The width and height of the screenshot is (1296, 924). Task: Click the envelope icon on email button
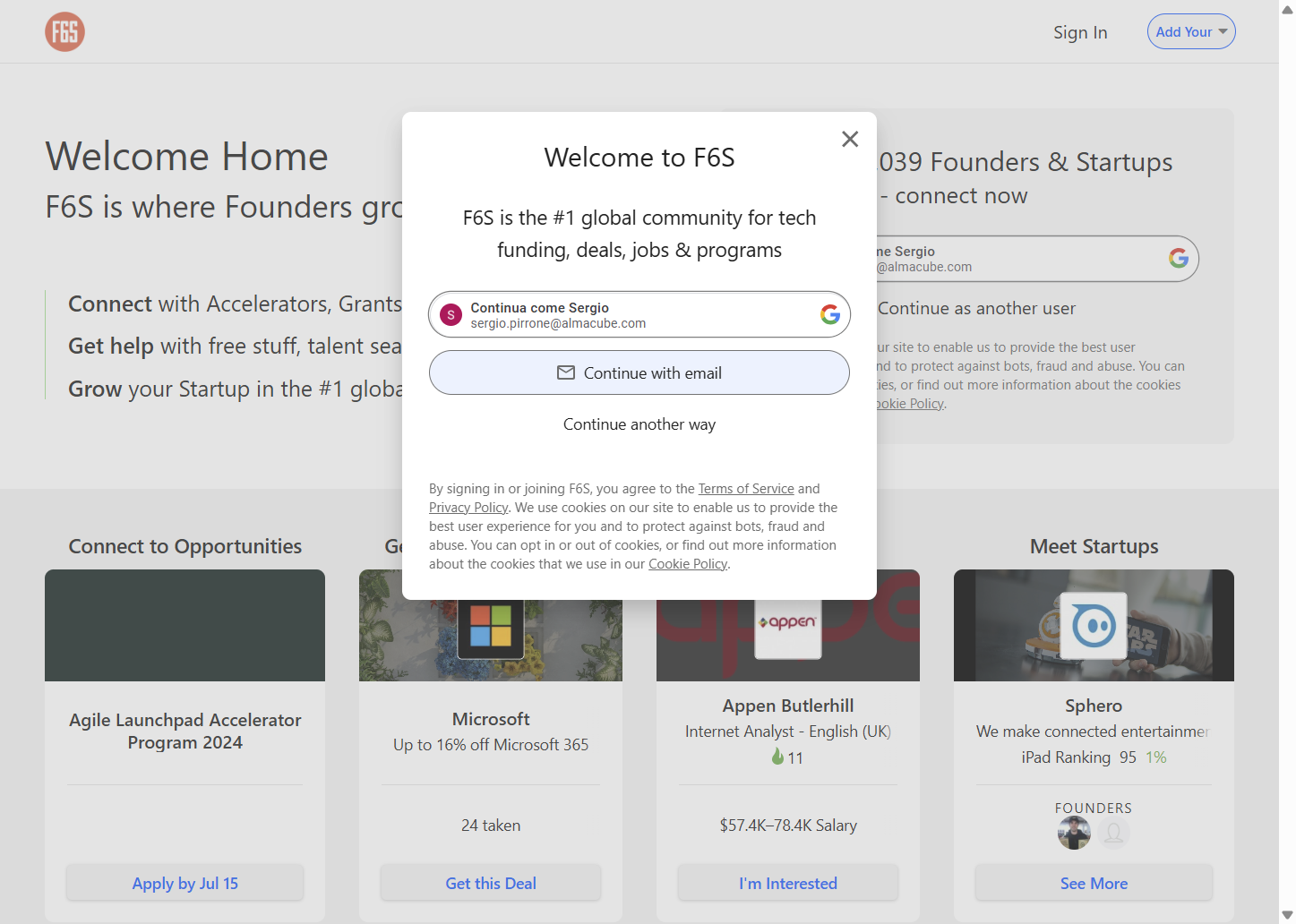[566, 372]
